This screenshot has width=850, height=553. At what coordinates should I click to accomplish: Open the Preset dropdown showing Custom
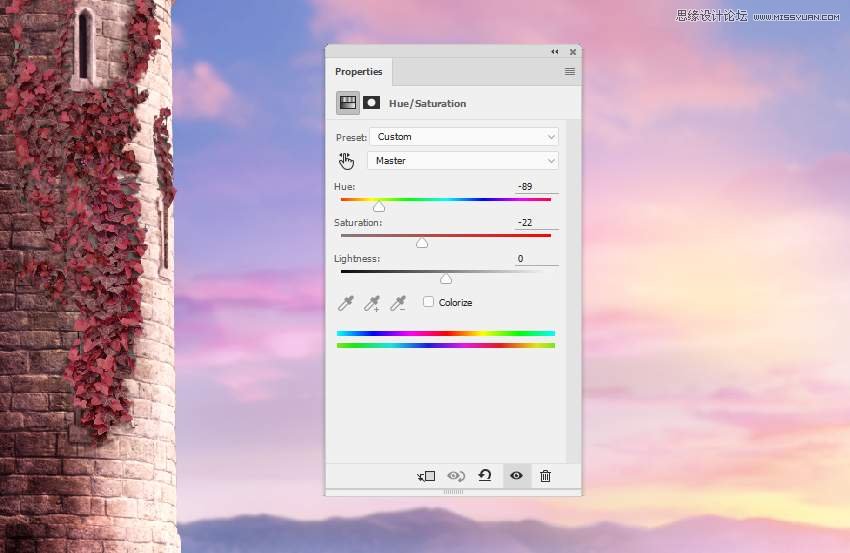click(x=464, y=137)
